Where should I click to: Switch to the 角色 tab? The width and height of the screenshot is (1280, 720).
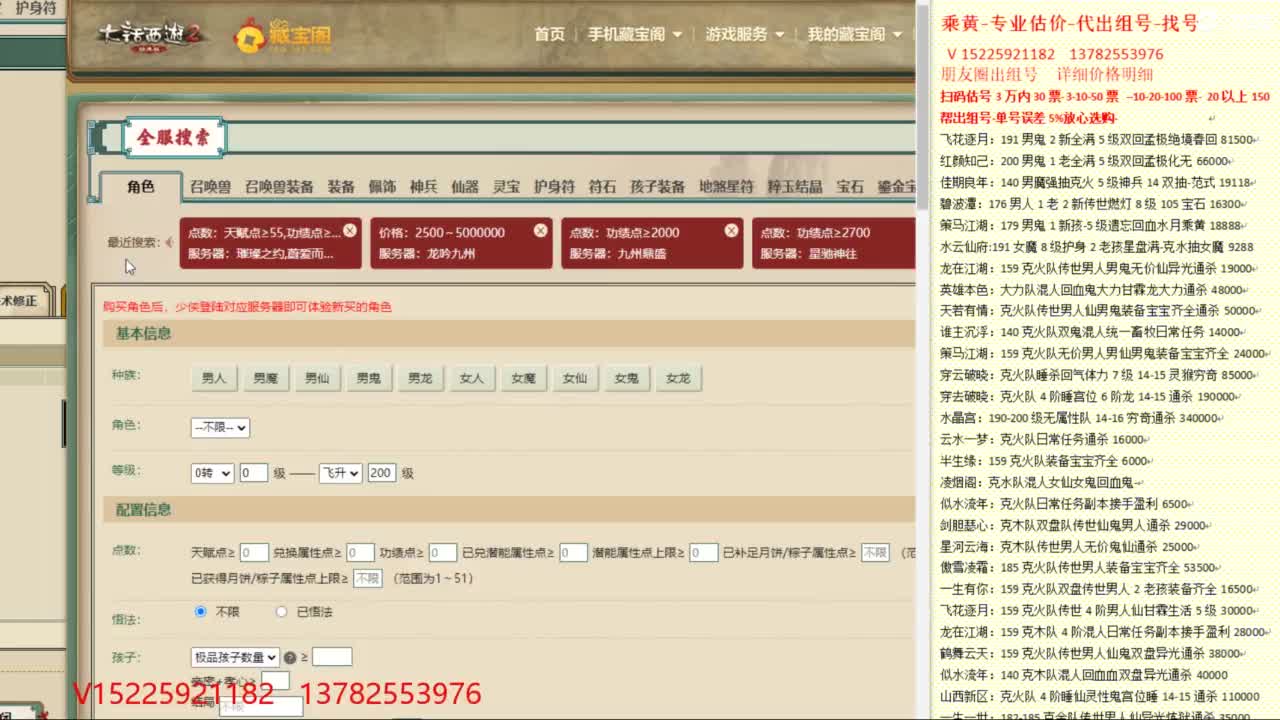pos(141,187)
